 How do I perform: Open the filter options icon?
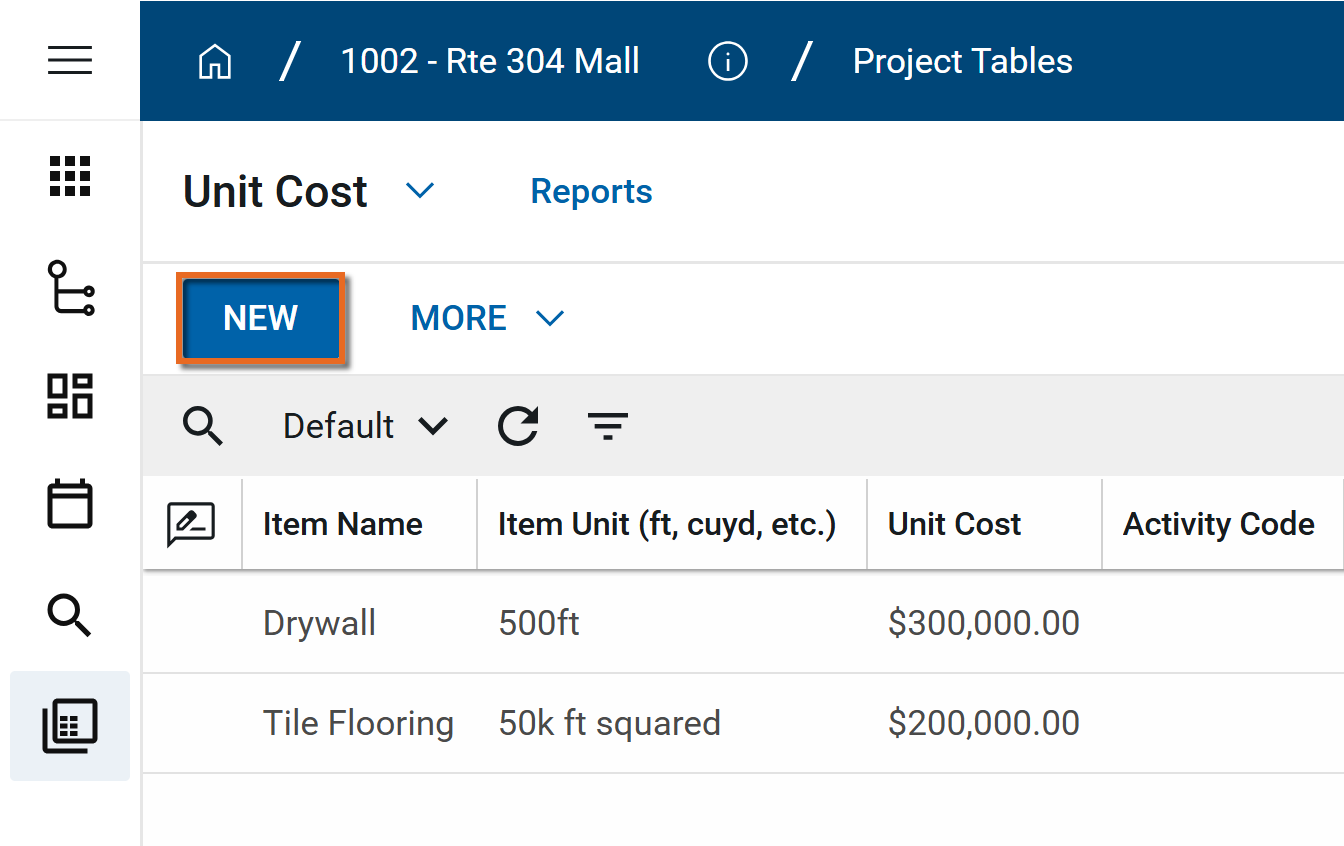click(x=608, y=427)
